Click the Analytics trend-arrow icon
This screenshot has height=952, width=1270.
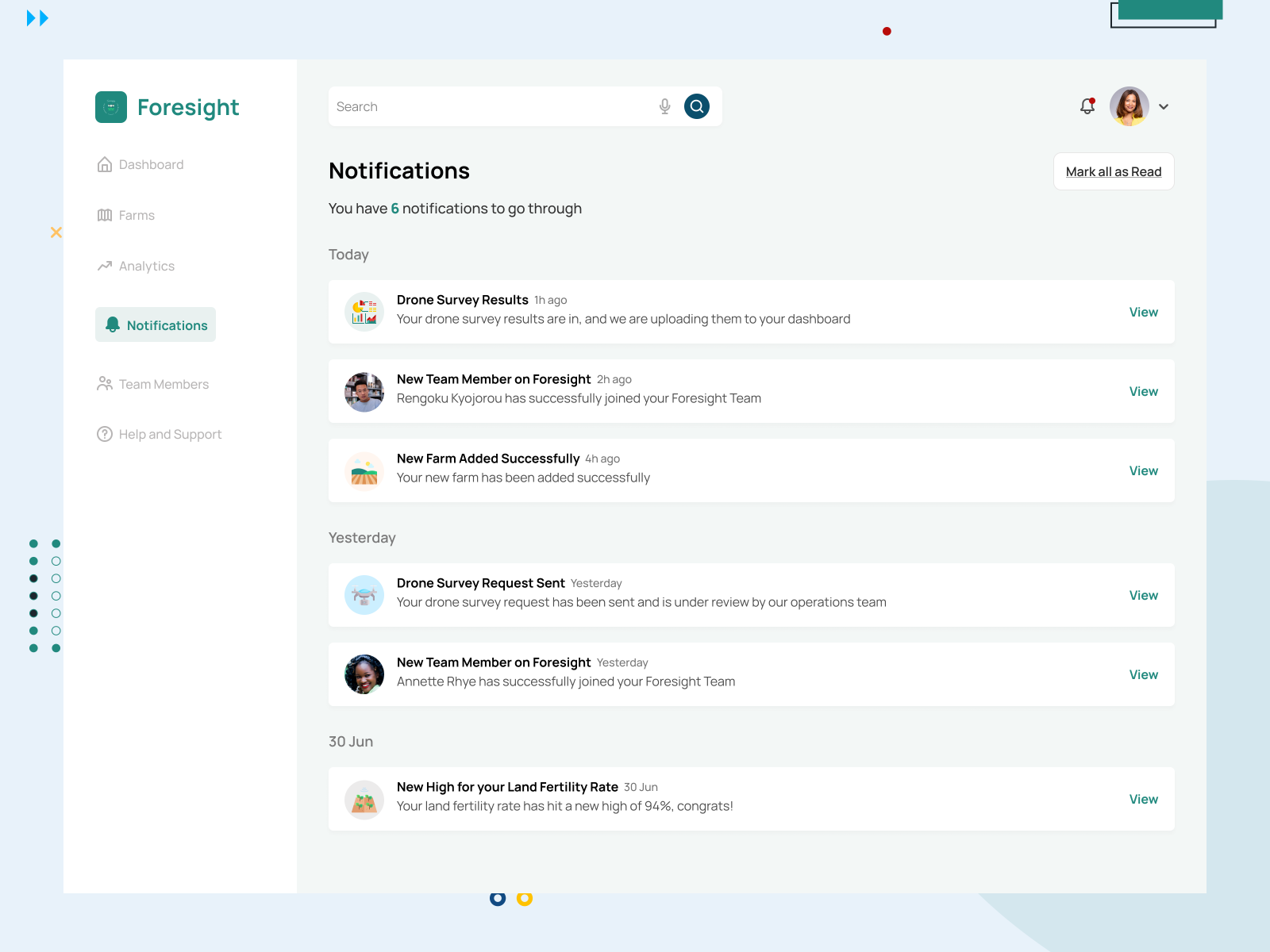[106, 266]
